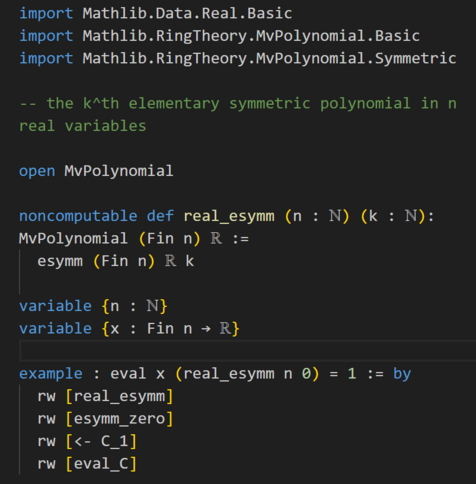Viewport: 476px width, 484px height.
Task: Click the Mathlib.Data.Real.Basic import path
Action: pos(187,13)
